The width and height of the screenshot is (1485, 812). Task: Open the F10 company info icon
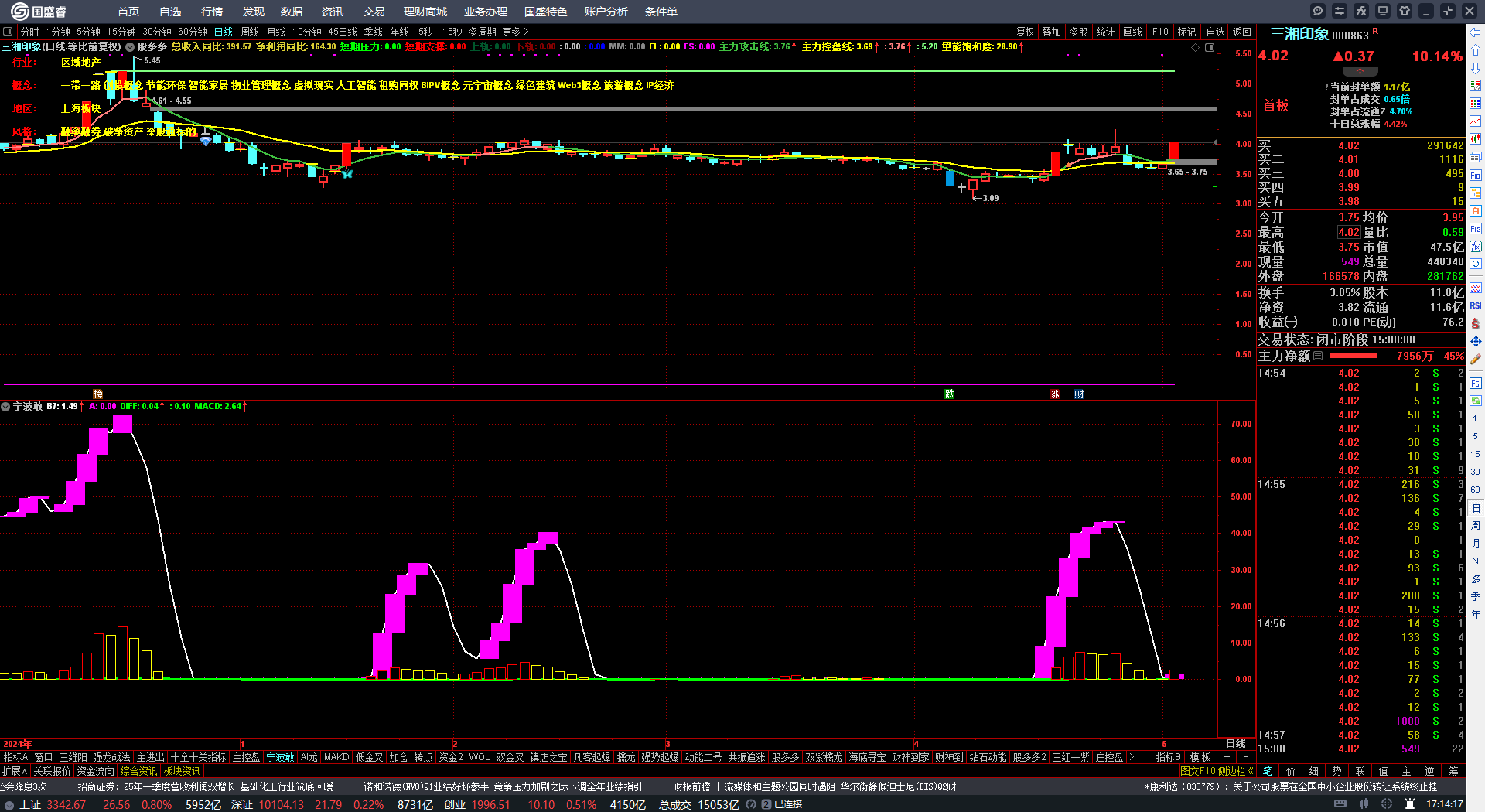click(1476, 176)
